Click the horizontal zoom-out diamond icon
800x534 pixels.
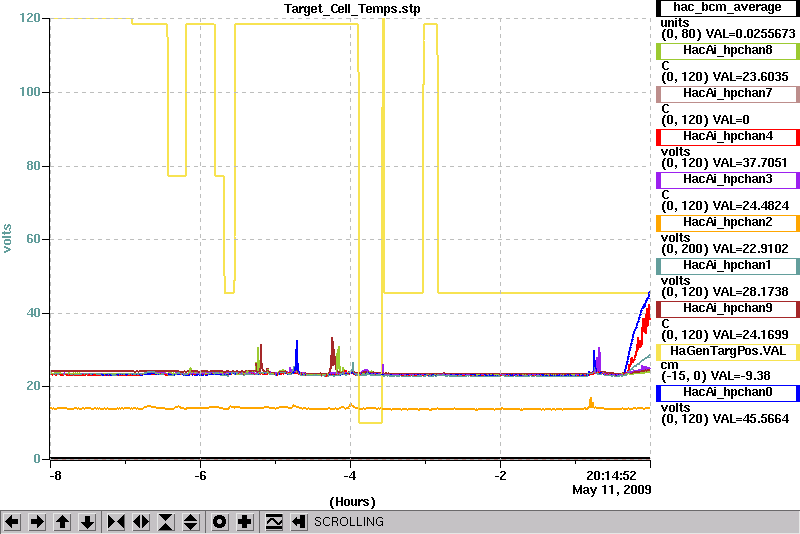pos(141,522)
